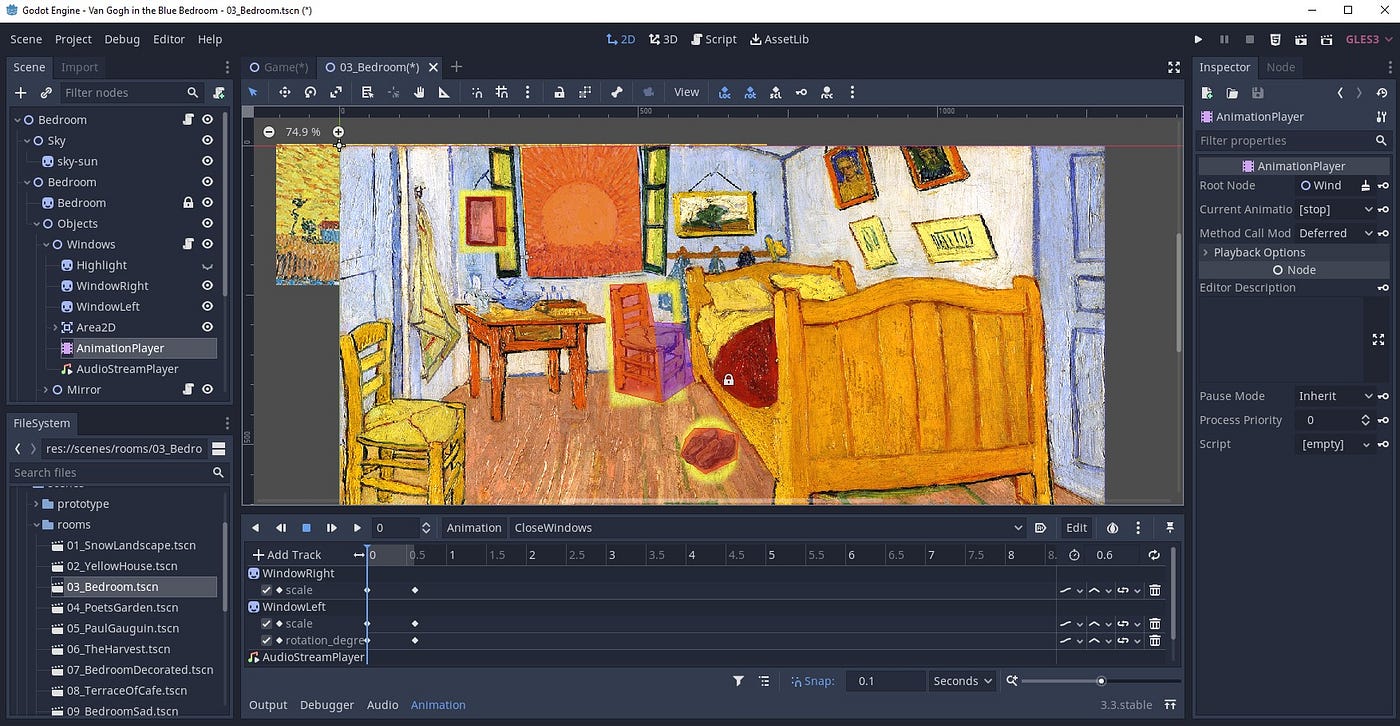Toggle the loc key-insertion button
The height and width of the screenshot is (726, 1400).
725,92
